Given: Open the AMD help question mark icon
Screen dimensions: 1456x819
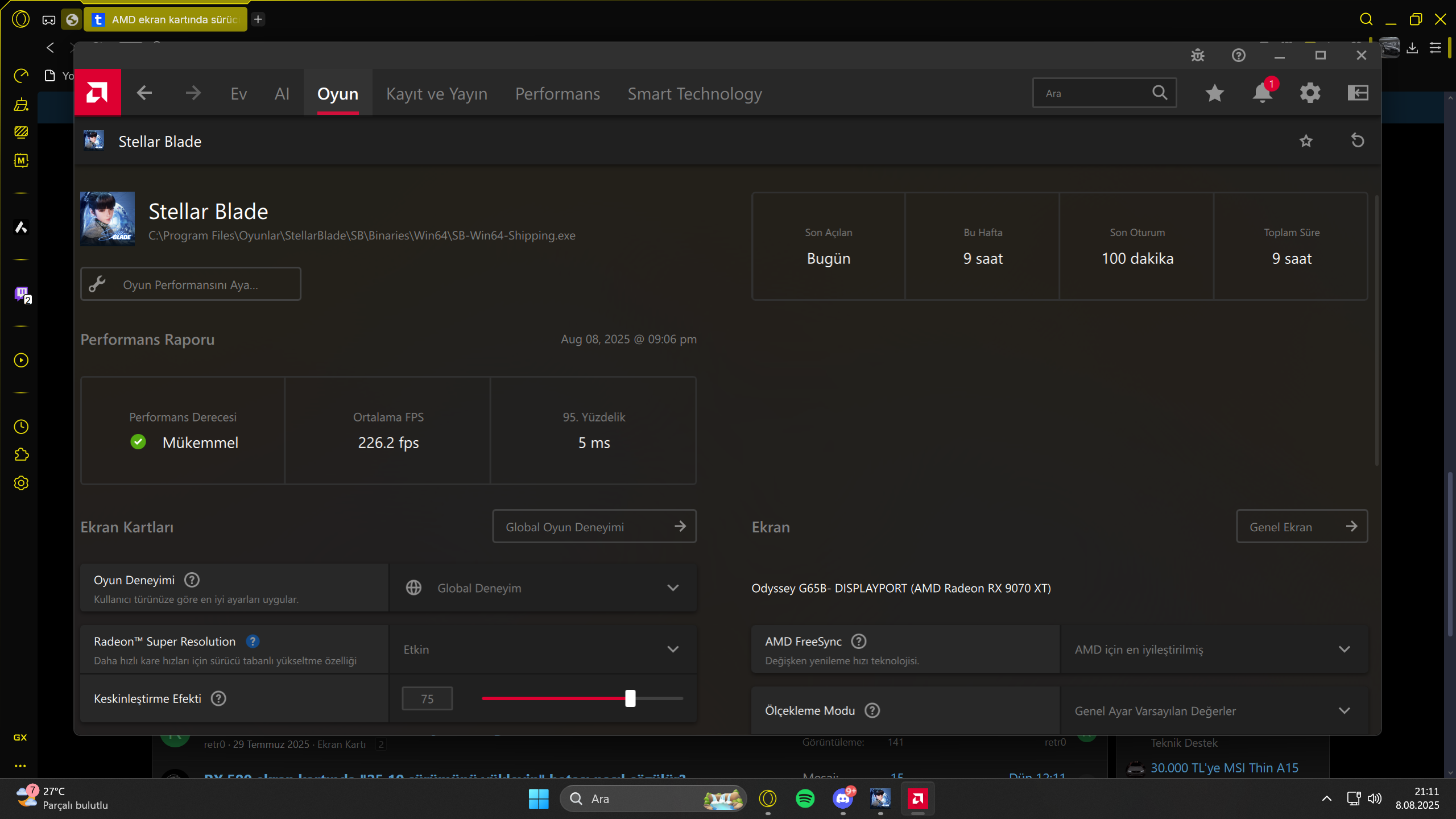Looking at the screenshot, I should click(x=1239, y=55).
